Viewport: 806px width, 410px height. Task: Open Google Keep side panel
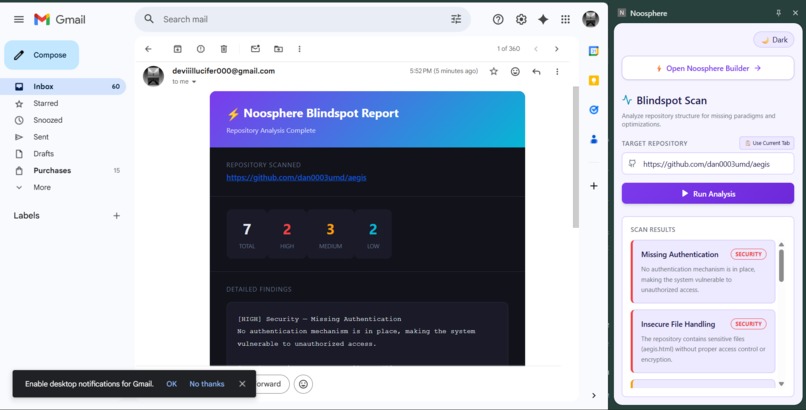click(x=594, y=80)
